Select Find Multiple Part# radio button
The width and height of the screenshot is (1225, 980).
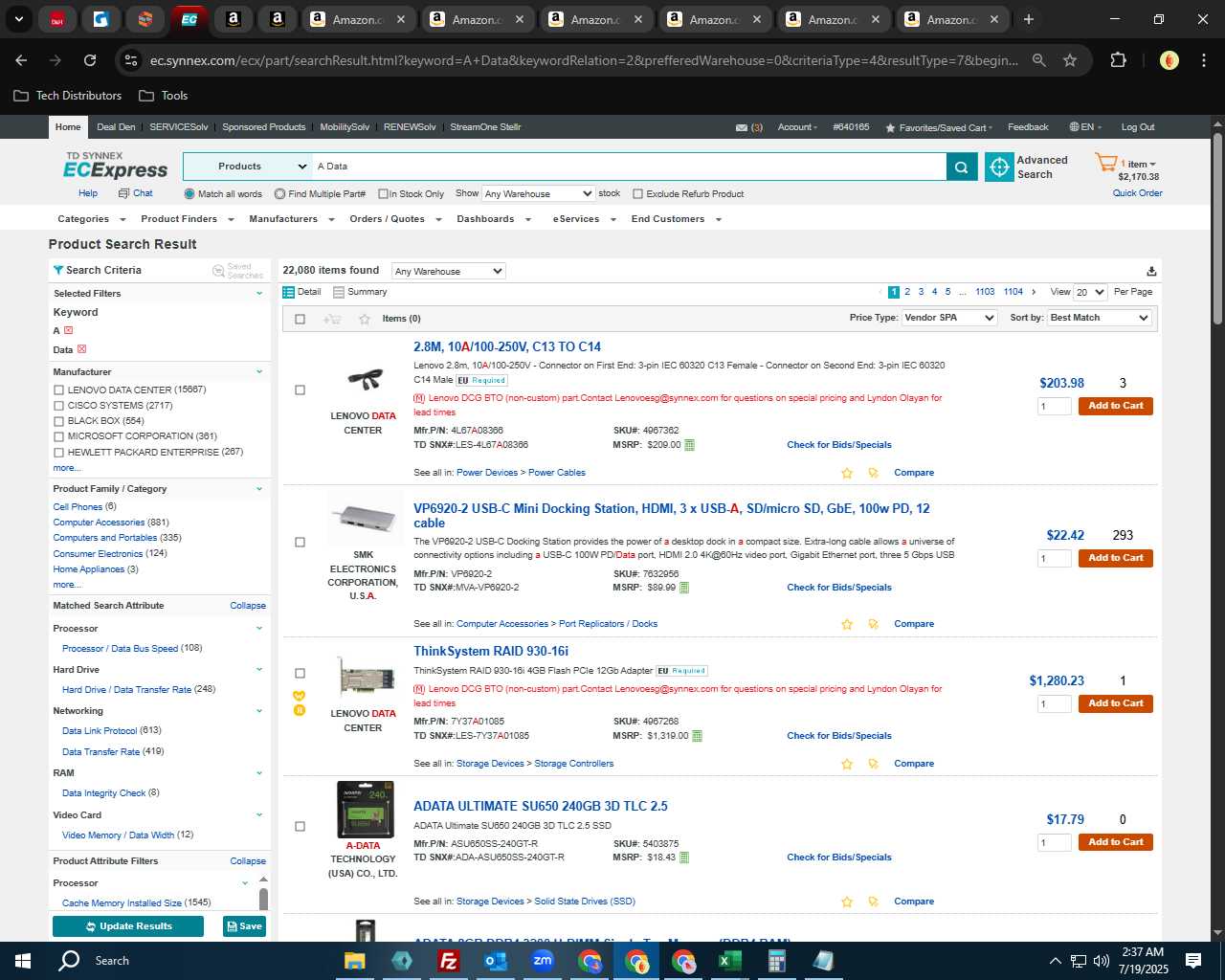click(279, 194)
